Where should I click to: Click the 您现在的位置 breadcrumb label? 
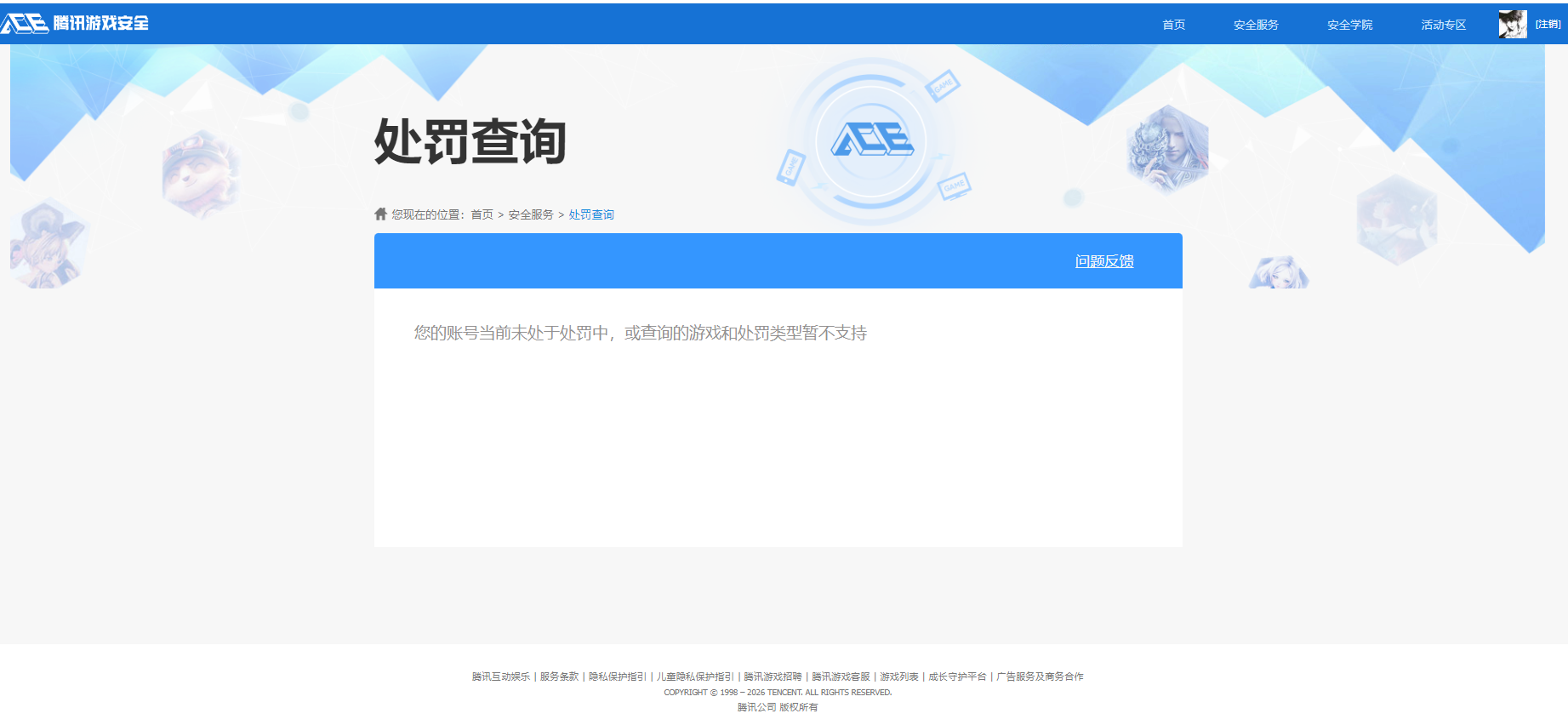coord(428,214)
